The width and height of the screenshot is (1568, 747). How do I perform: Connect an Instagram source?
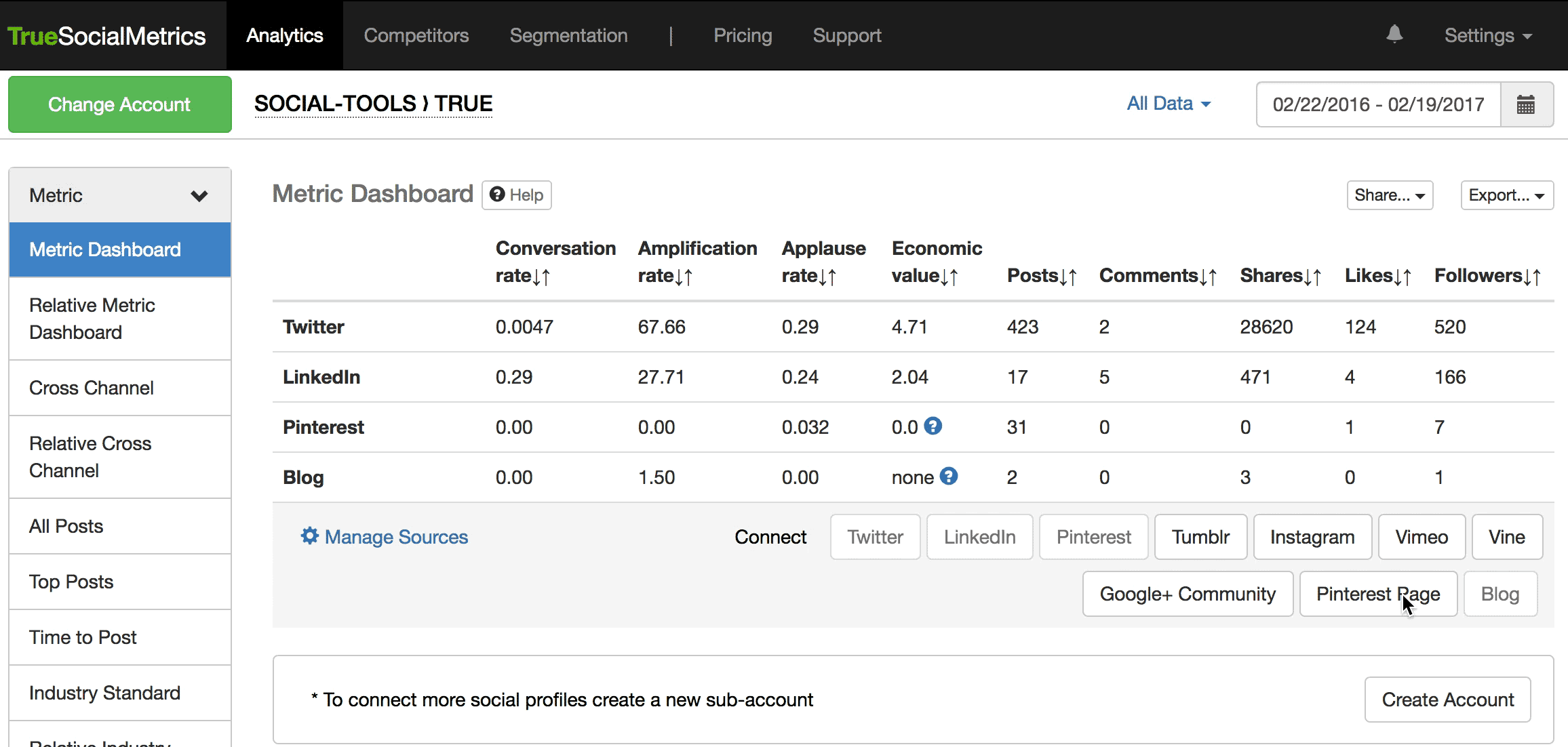click(x=1312, y=537)
